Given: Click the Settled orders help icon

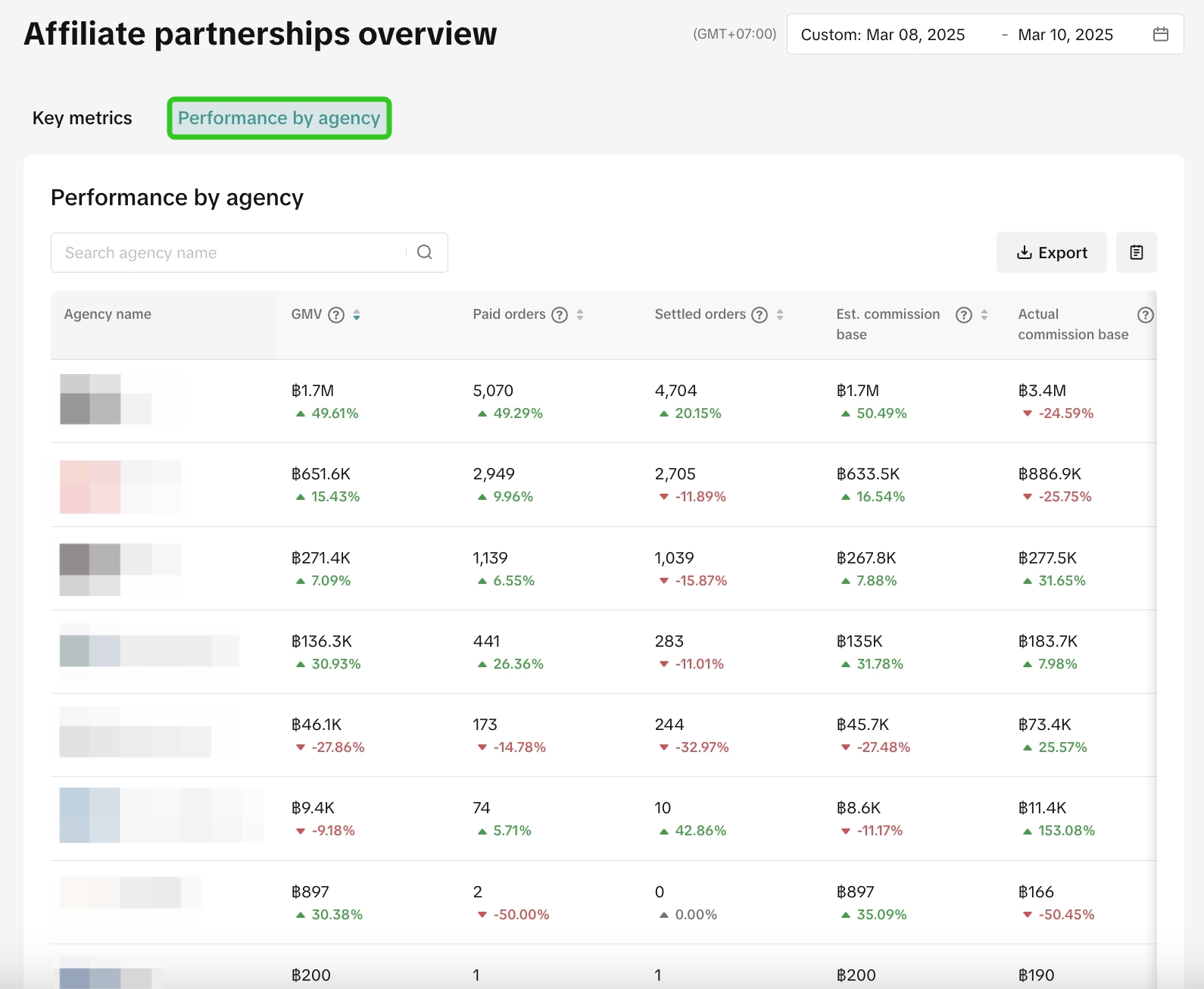Looking at the screenshot, I should tap(760, 315).
